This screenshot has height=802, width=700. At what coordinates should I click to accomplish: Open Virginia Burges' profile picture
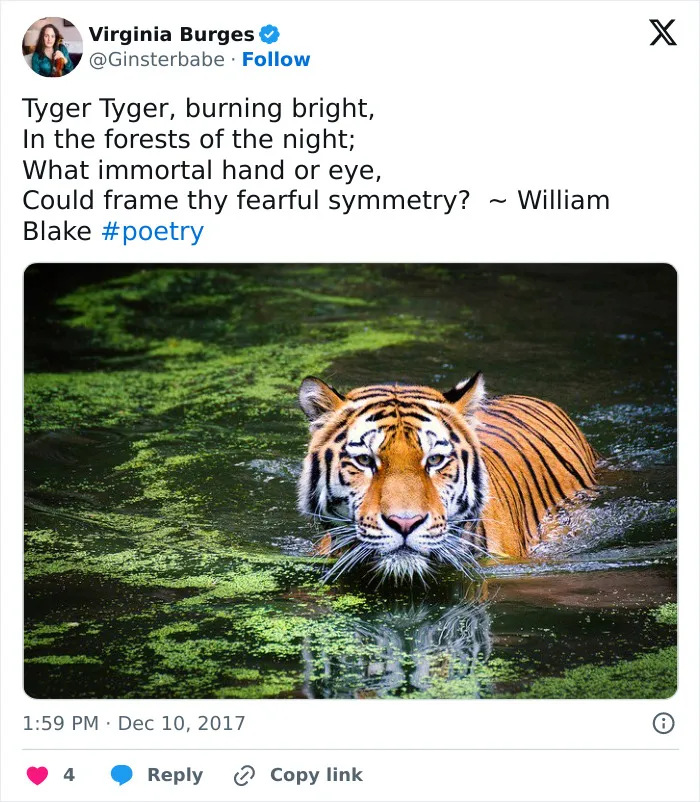[52, 47]
